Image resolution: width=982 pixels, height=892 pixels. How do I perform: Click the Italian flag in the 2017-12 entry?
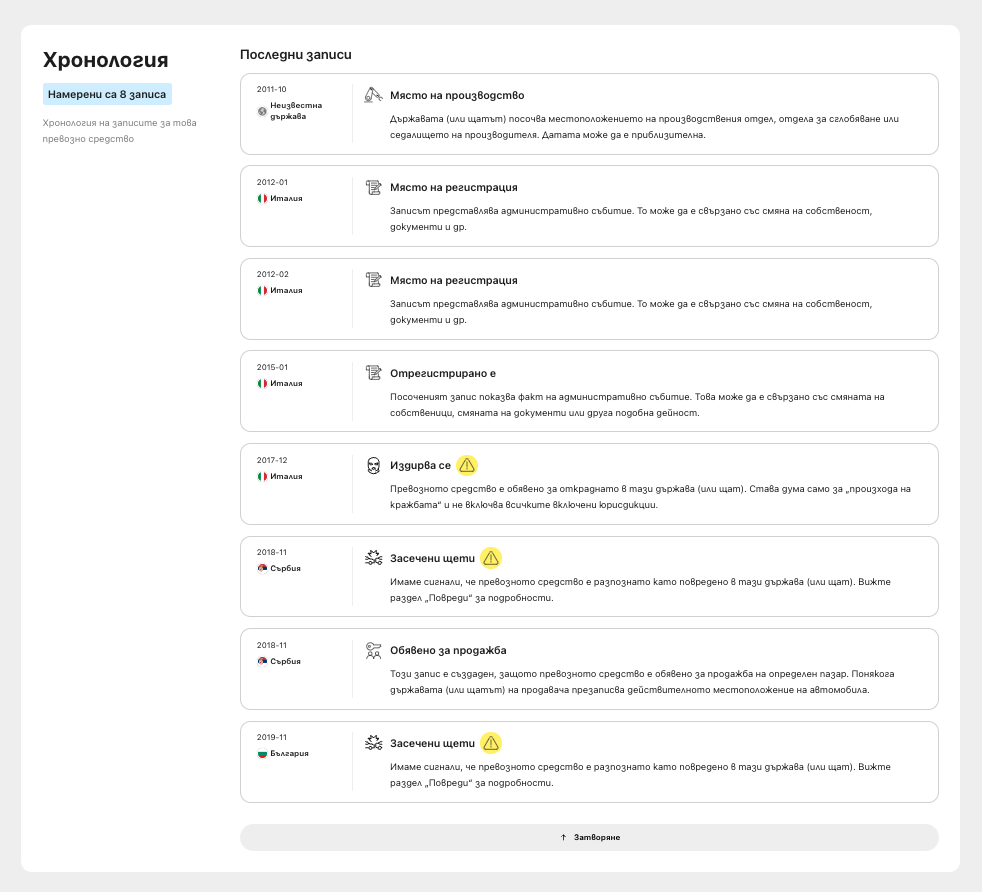pos(262,476)
